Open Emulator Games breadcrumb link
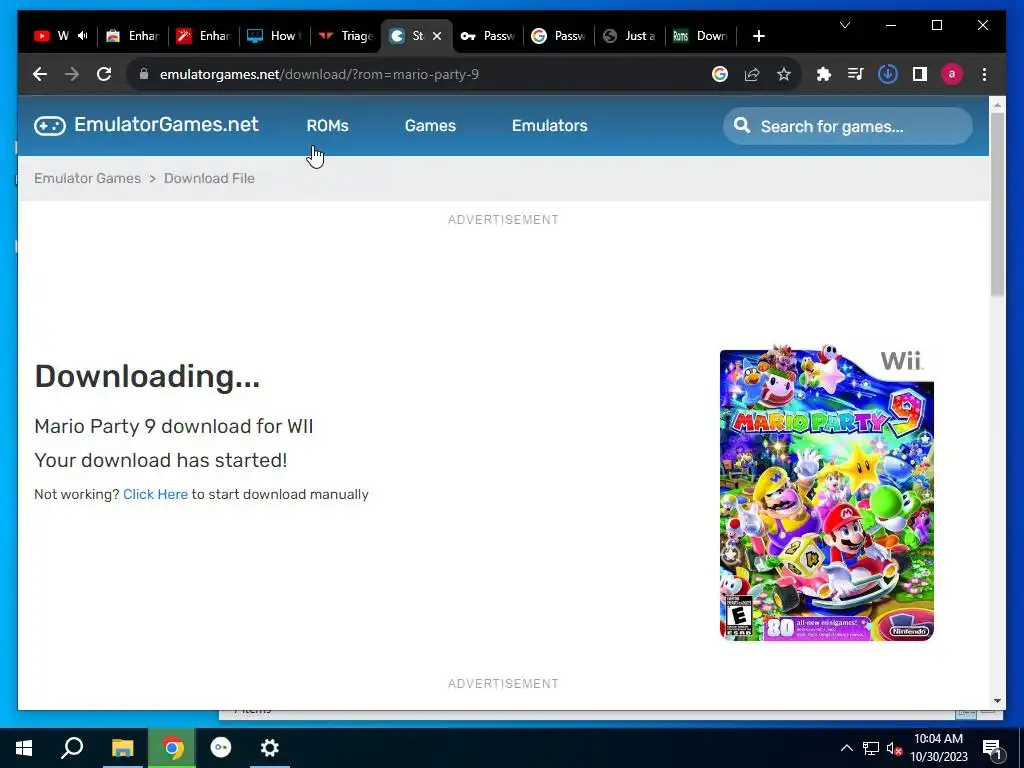1024x768 pixels. (x=87, y=178)
